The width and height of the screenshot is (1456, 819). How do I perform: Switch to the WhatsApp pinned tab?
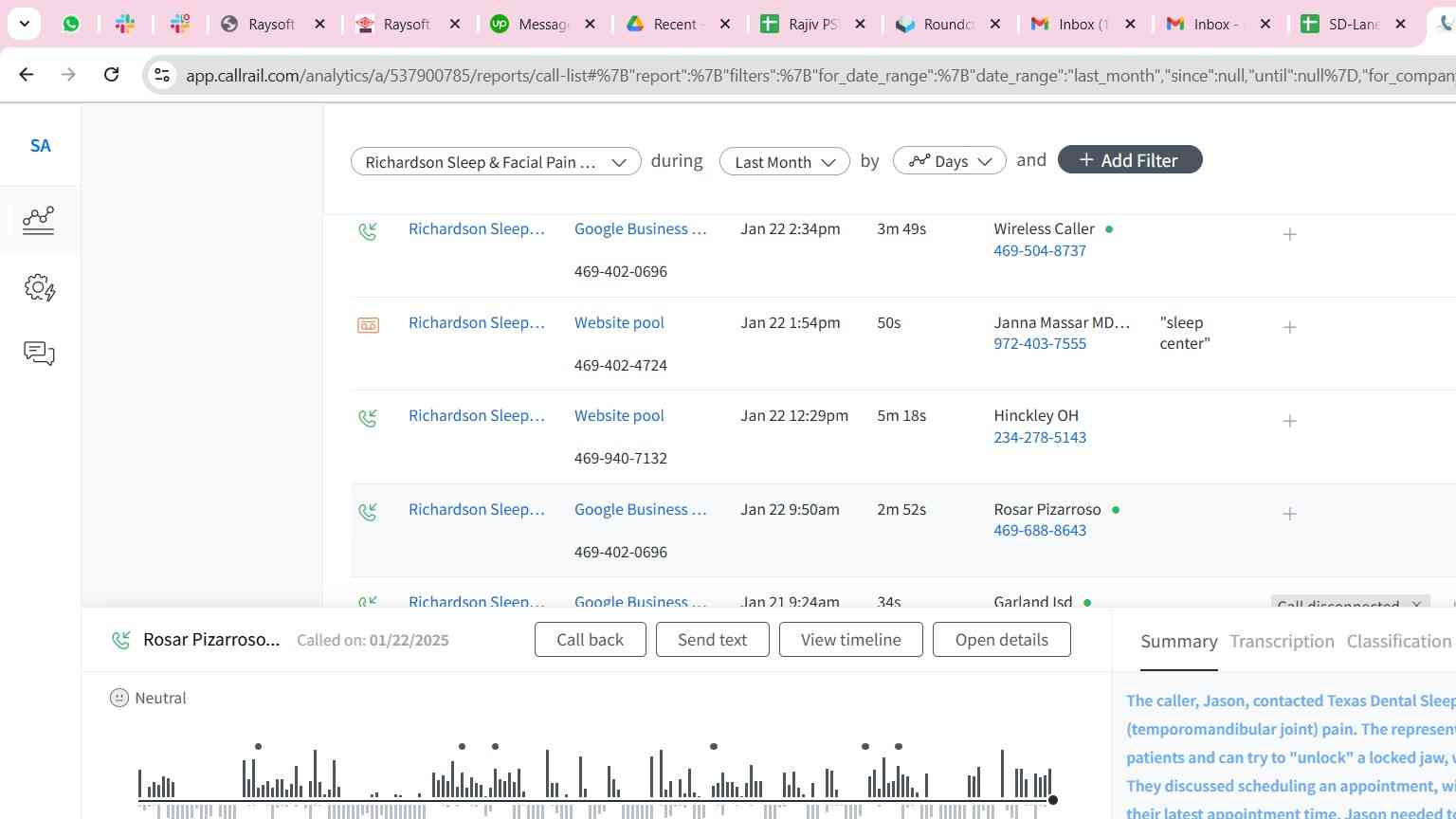click(71, 24)
